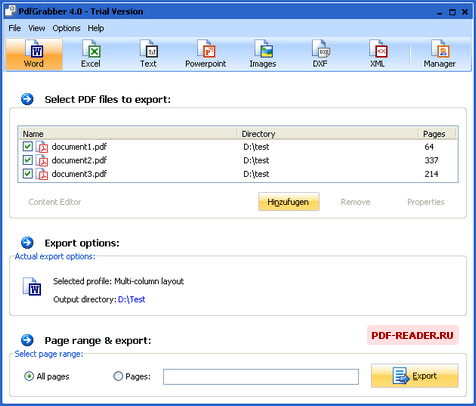Click page count 64 in the list

pos(429,147)
